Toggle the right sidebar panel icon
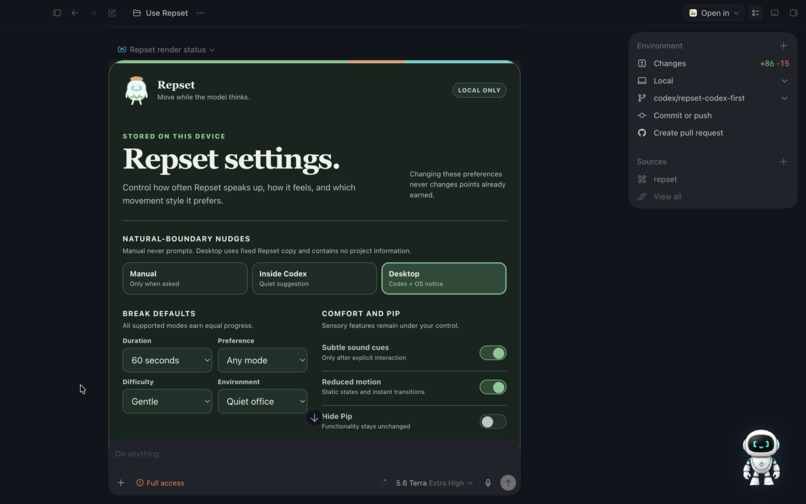Screen dimensions: 806x504 coord(794,13)
